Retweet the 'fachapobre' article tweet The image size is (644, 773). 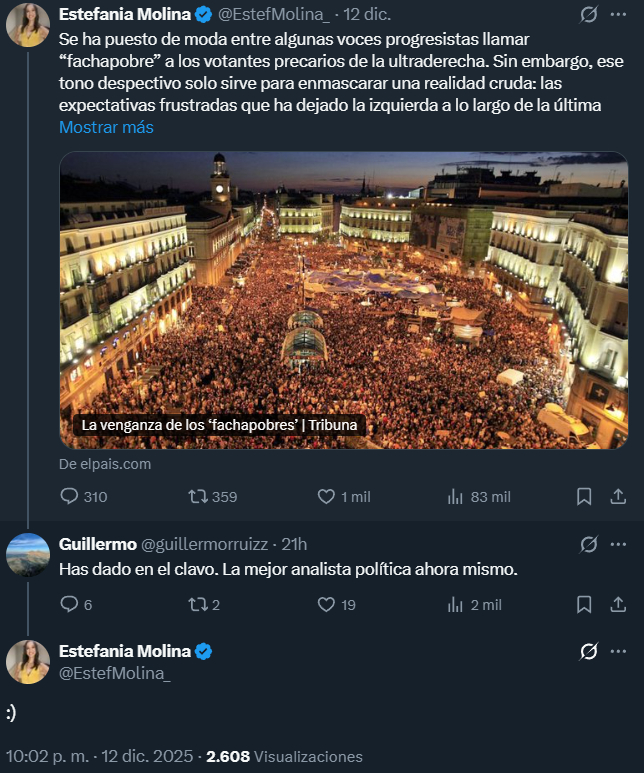198,496
